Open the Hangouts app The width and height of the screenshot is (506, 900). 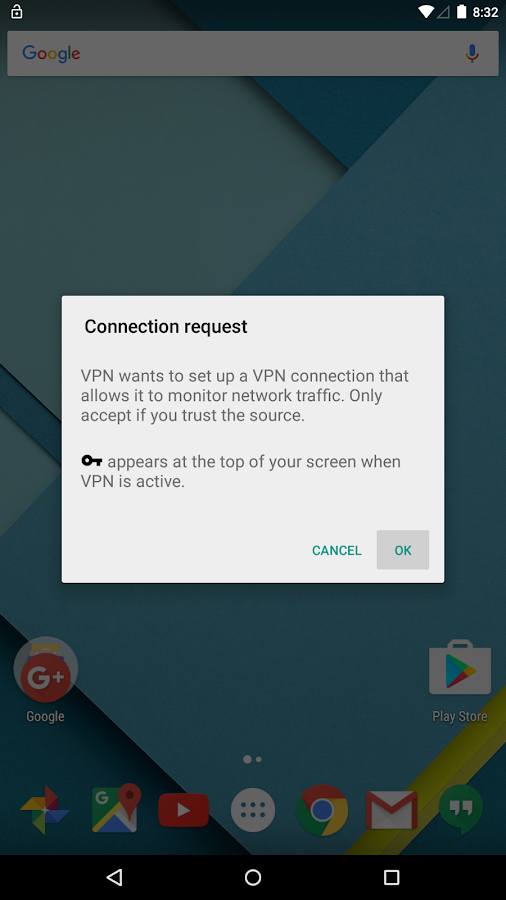click(x=461, y=809)
